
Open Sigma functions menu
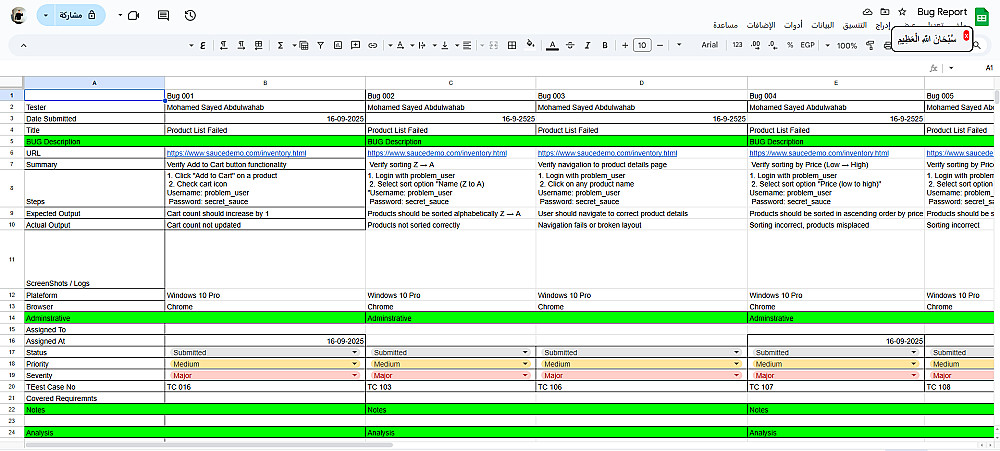pos(280,45)
